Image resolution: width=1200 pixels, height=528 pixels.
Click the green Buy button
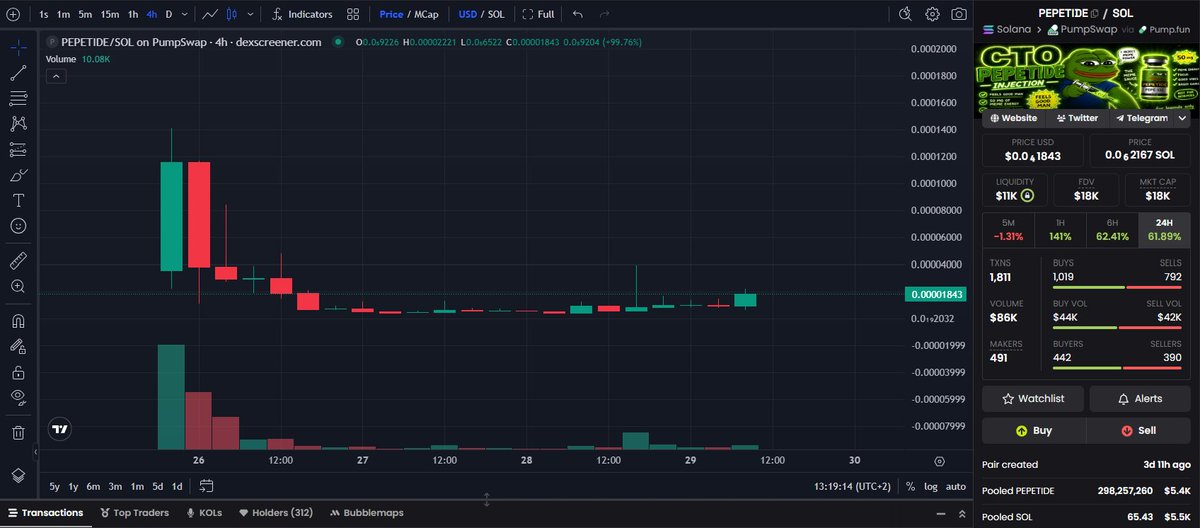(1034, 430)
